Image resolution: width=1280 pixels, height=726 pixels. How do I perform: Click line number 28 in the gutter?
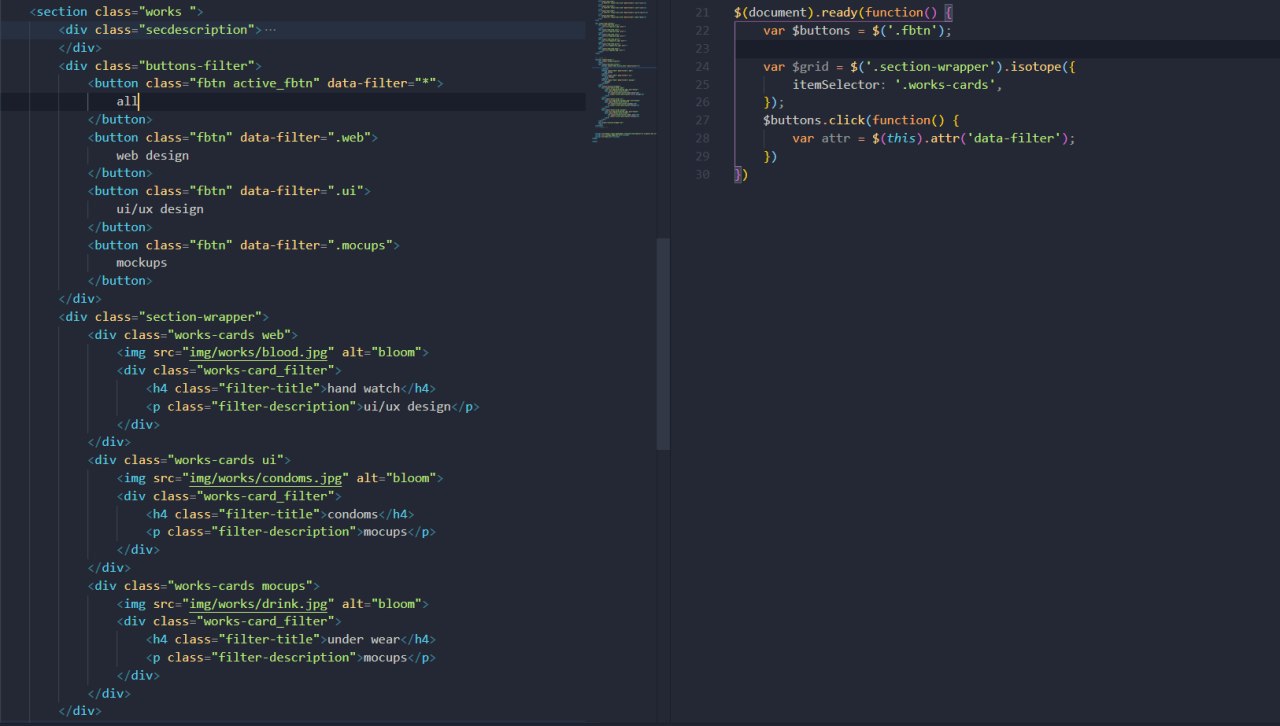coord(702,138)
